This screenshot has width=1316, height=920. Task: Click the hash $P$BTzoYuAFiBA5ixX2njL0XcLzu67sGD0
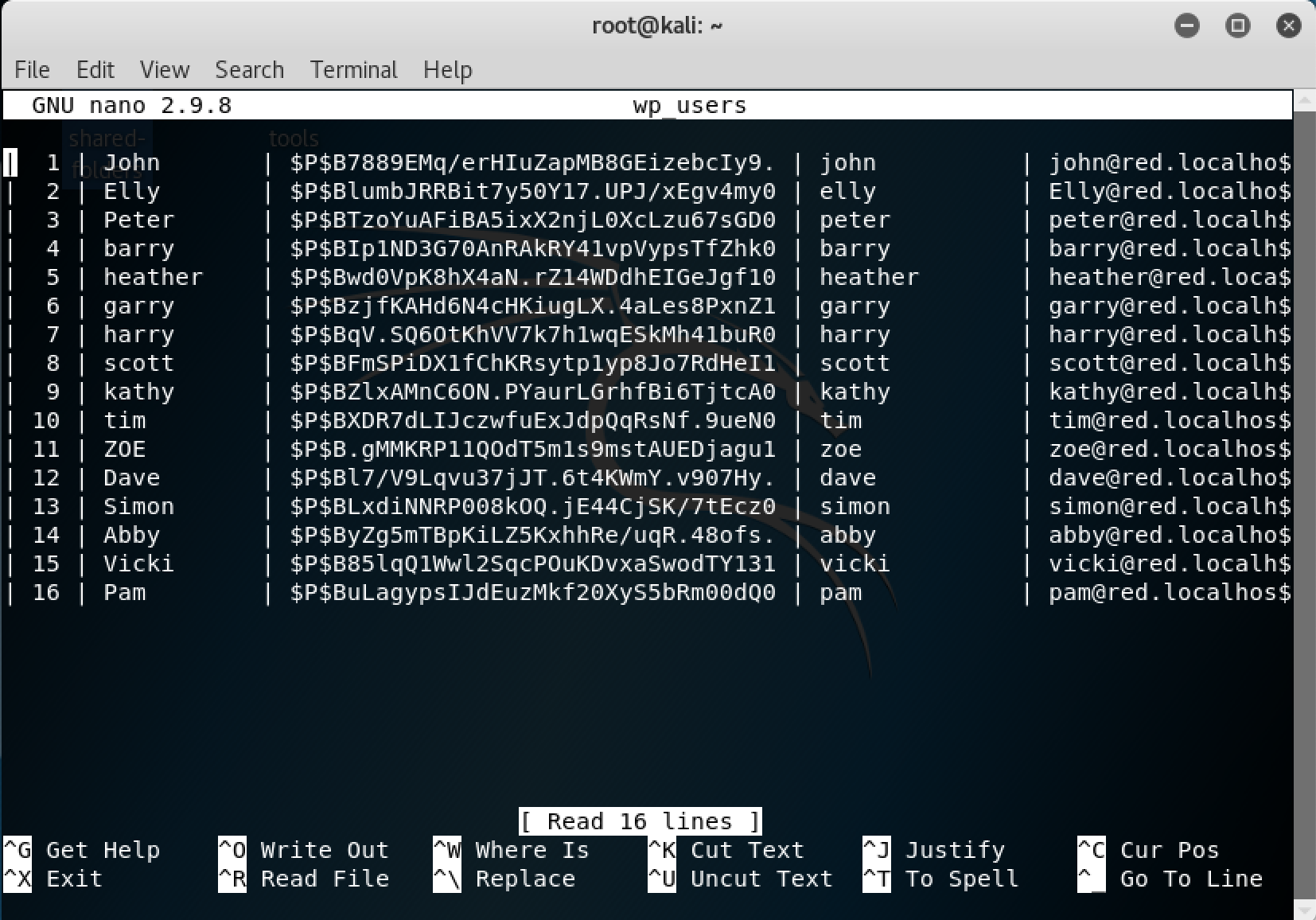(x=533, y=220)
